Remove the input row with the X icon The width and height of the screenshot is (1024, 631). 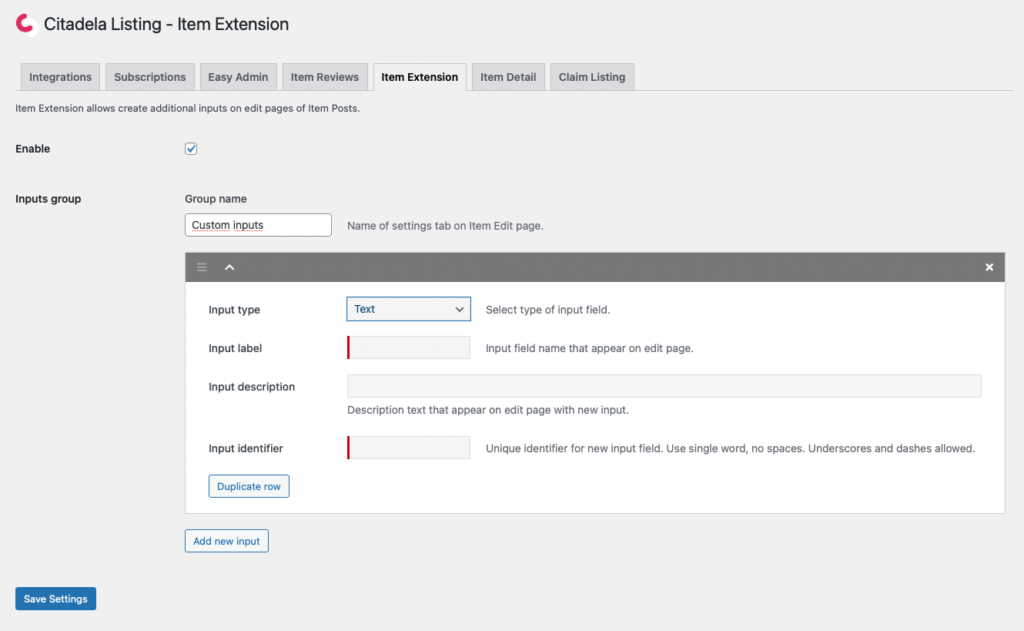(x=989, y=267)
